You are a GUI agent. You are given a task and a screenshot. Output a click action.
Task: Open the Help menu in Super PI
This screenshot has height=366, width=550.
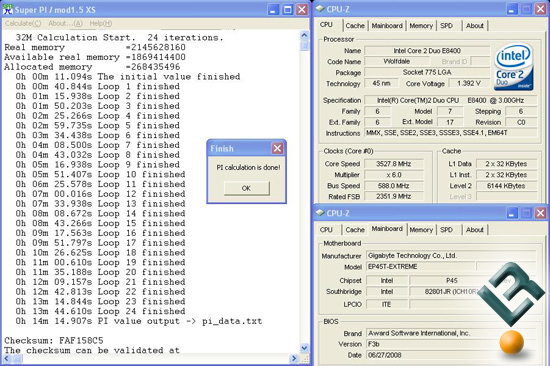[100, 24]
